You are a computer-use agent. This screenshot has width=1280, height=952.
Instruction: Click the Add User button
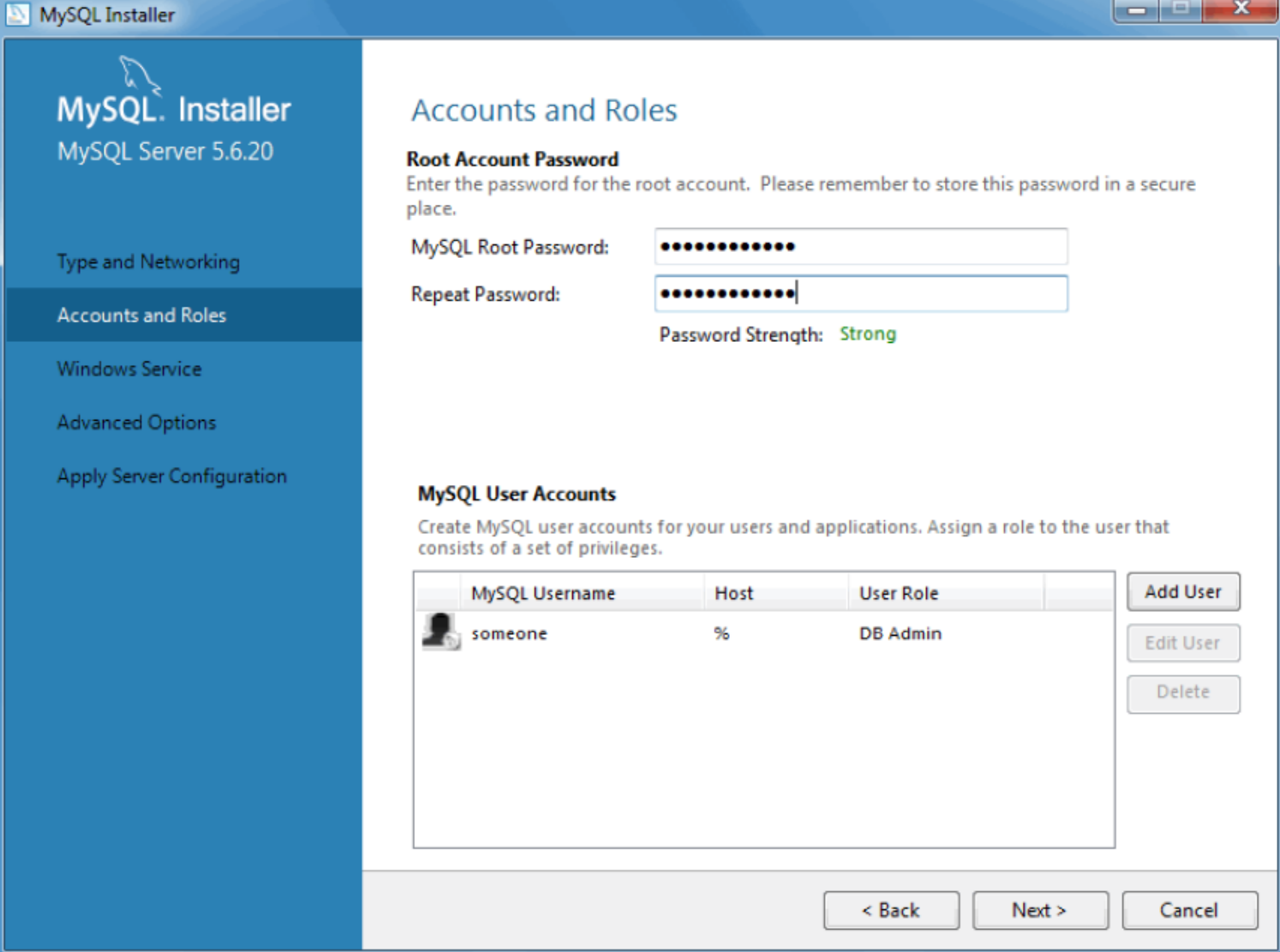(x=1182, y=591)
